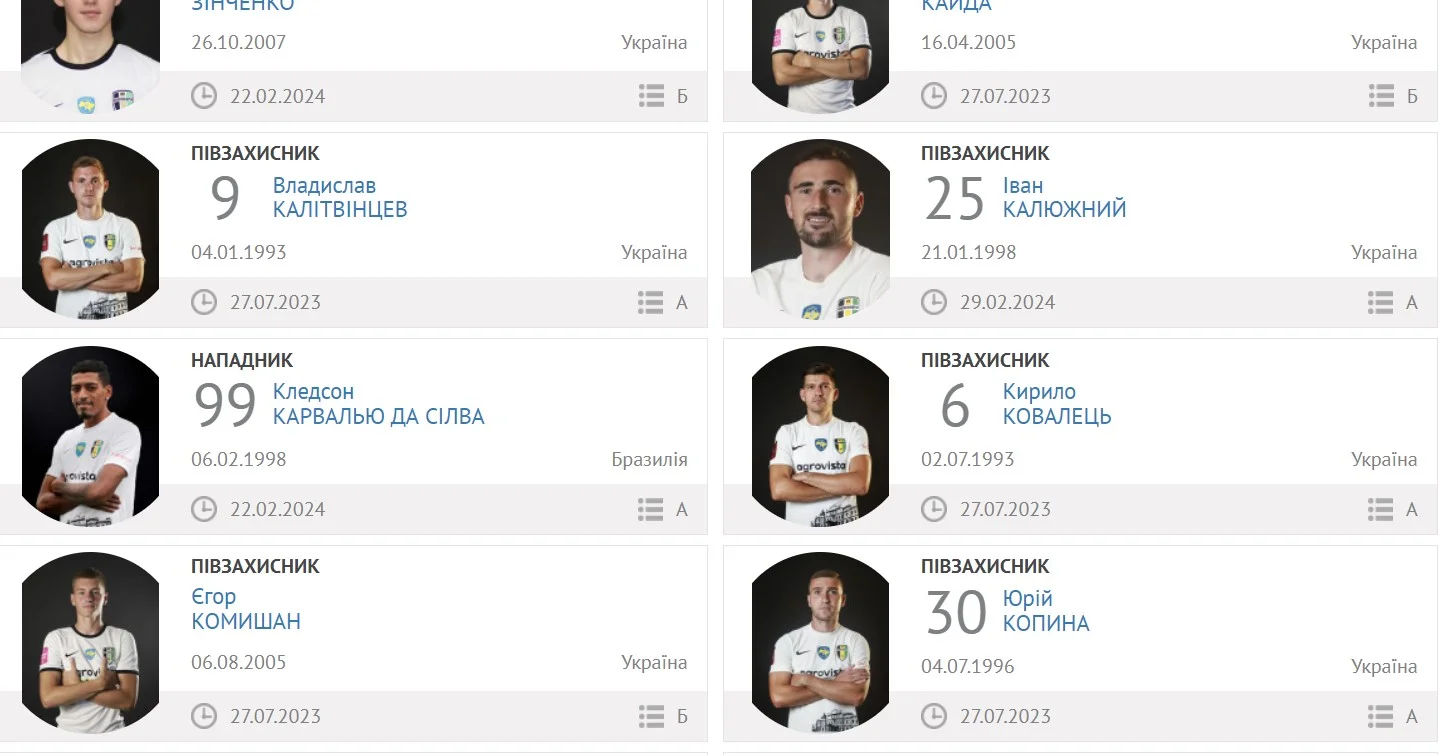Click the clock icon in Komishan's card
This screenshot has height=755, width=1453.
click(x=204, y=716)
